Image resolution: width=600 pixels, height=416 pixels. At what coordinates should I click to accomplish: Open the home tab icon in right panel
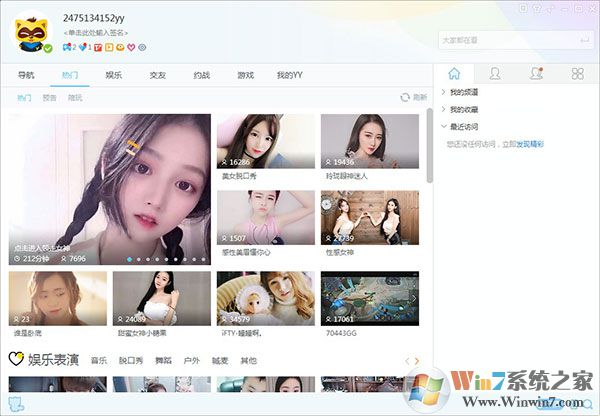pos(455,74)
